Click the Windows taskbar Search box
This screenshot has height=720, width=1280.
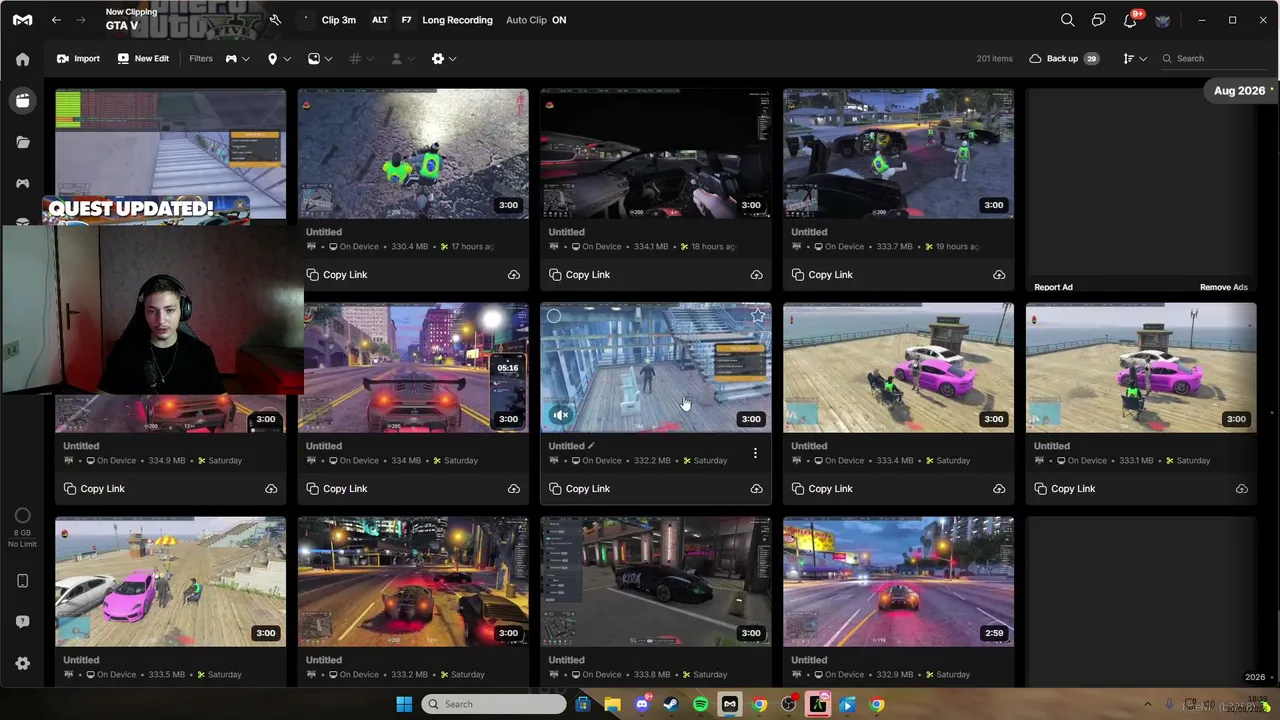pyautogui.click(x=494, y=704)
